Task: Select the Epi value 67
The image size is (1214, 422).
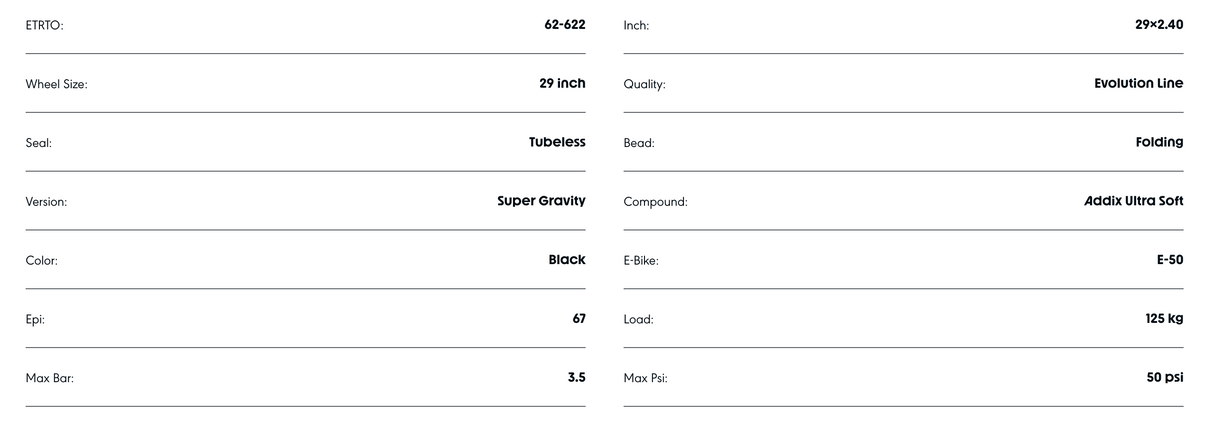Action: tap(578, 319)
